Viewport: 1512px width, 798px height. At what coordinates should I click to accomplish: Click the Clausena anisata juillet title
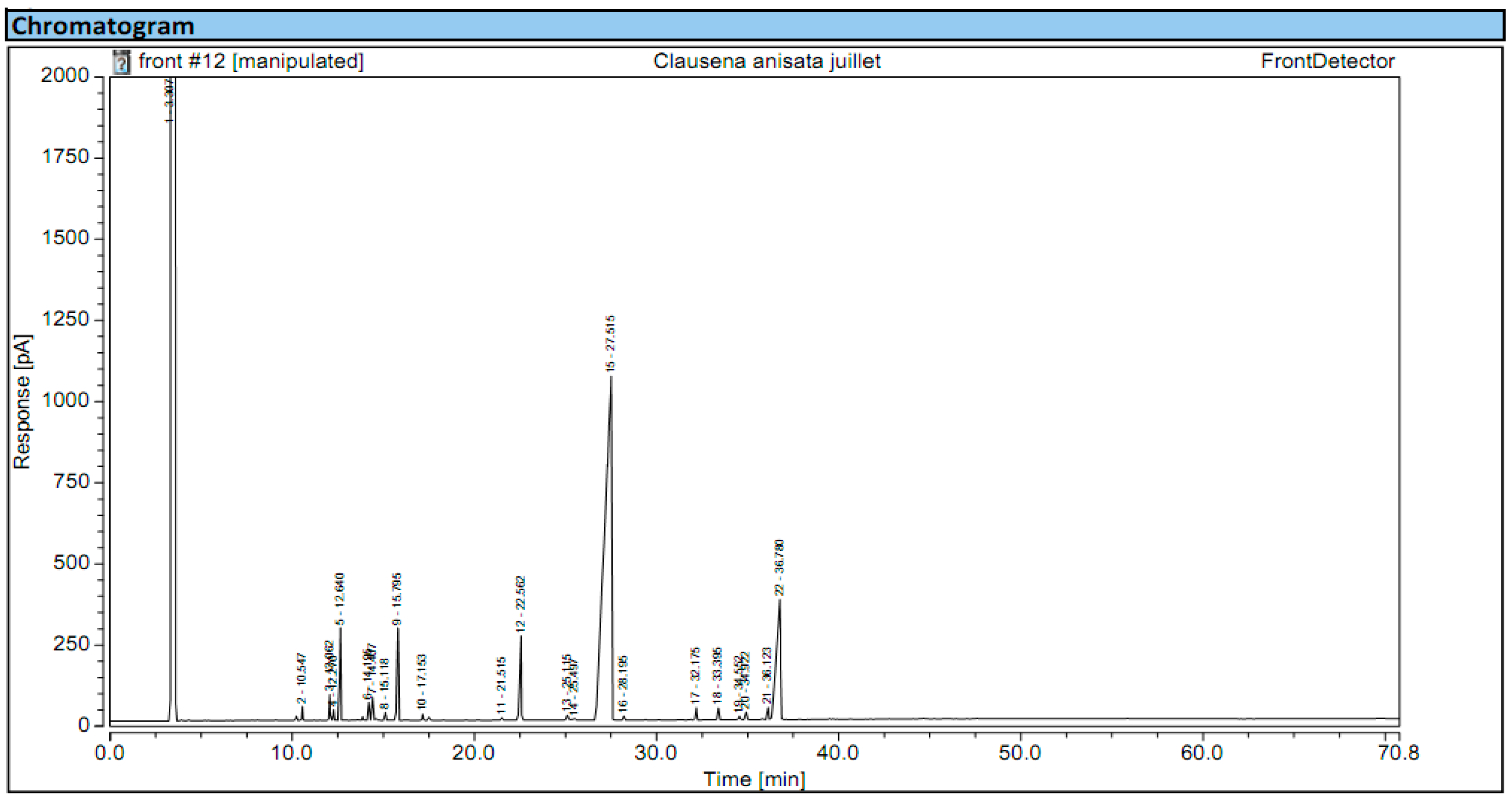click(767, 60)
